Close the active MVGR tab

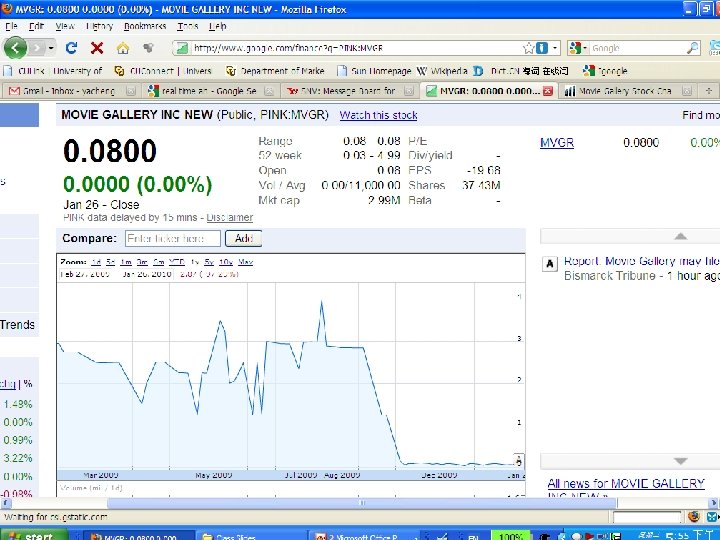click(x=547, y=91)
